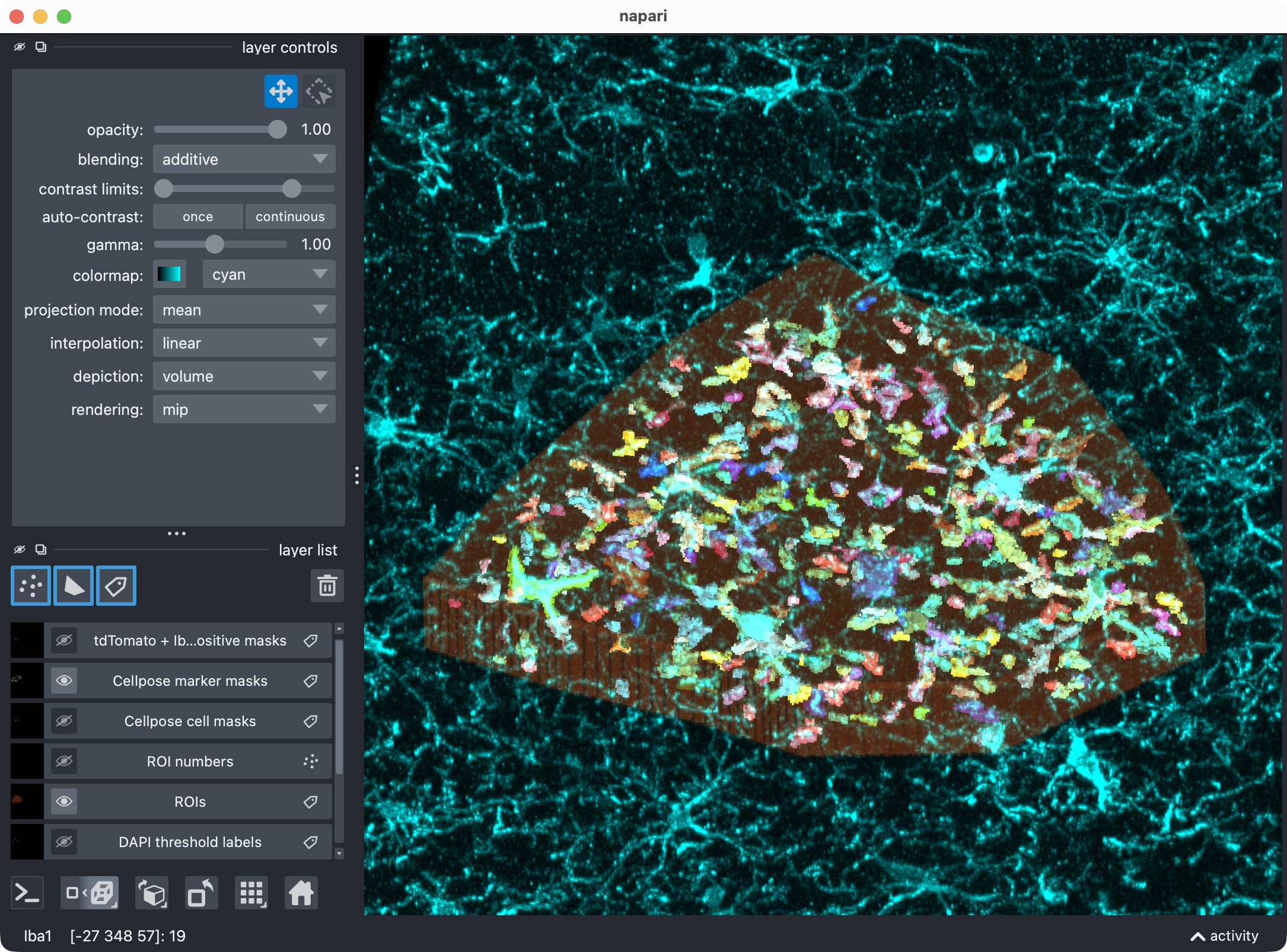The image size is (1287, 952).
Task: Toggle grid mode
Action: coord(251,893)
